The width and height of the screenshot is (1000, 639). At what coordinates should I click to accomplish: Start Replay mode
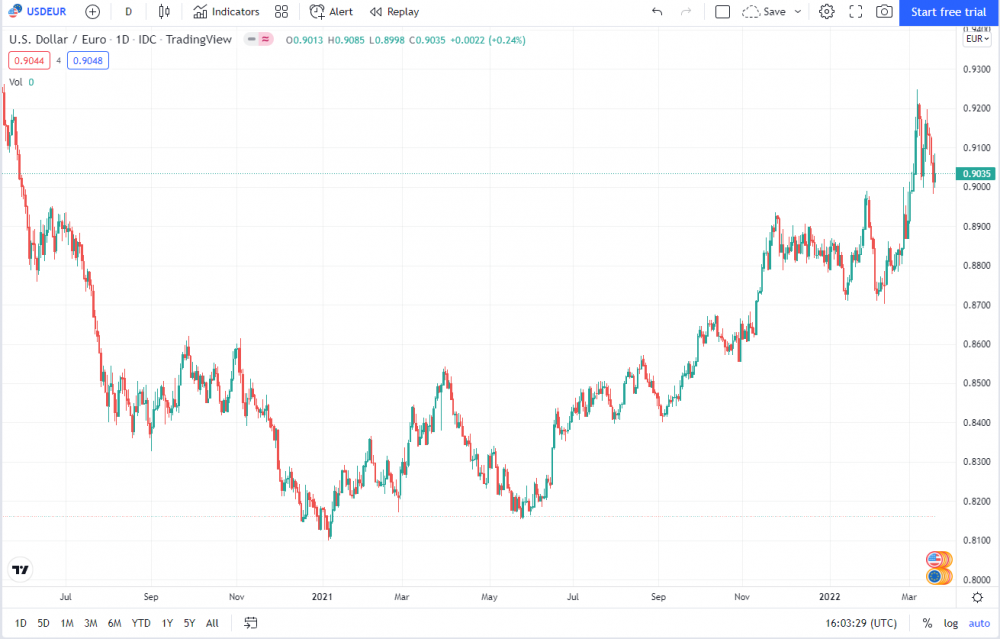(x=394, y=11)
